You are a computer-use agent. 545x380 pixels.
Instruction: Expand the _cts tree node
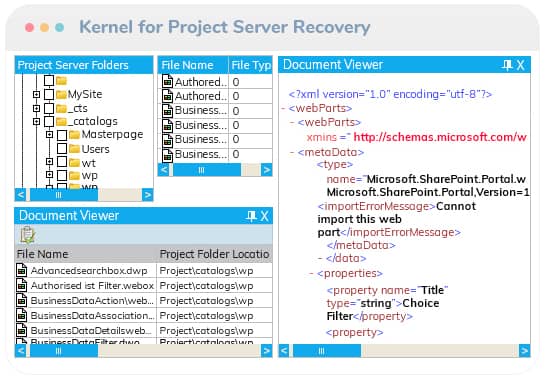36,108
